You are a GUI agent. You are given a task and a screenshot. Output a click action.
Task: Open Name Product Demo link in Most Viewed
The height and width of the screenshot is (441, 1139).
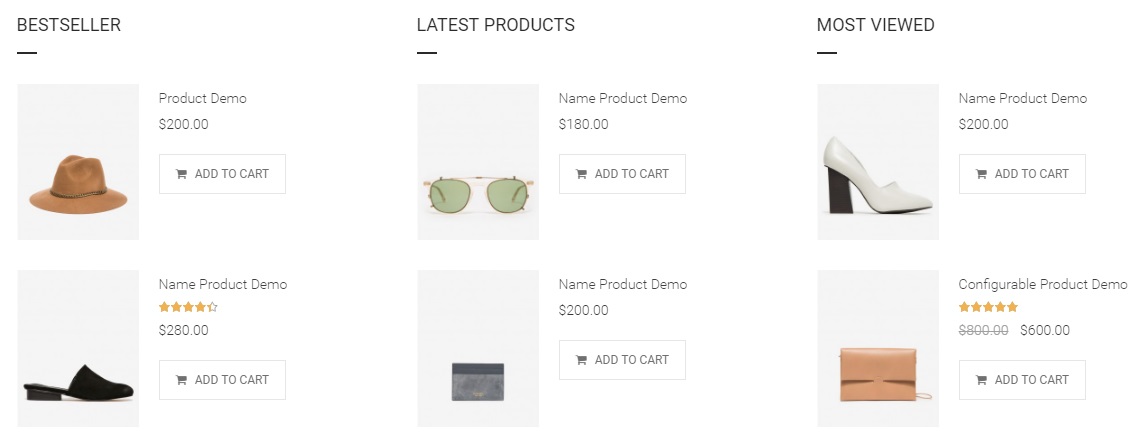click(1022, 98)
